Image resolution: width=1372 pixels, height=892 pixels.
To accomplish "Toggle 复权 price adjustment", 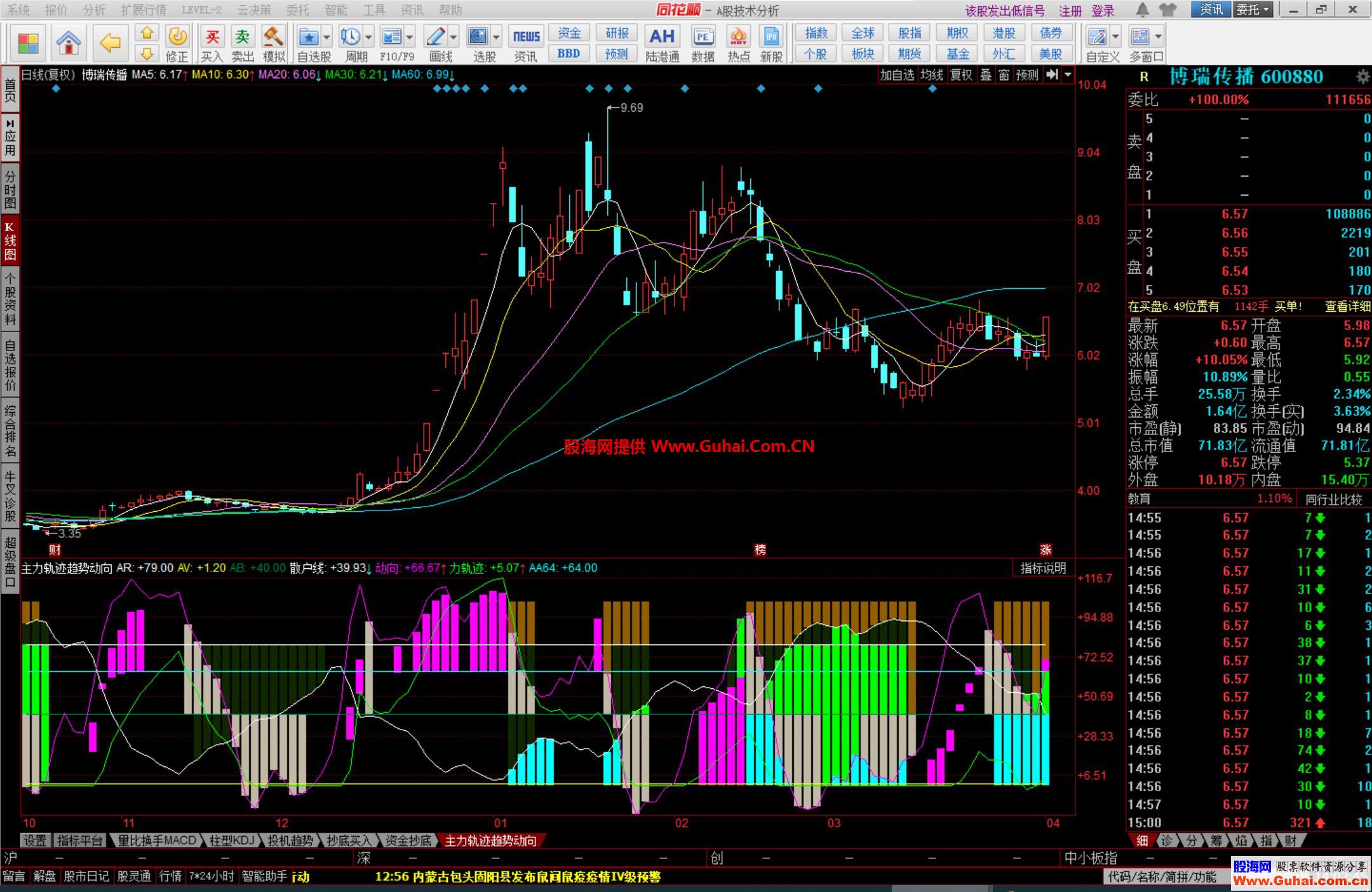I will [x=961, y=74].
